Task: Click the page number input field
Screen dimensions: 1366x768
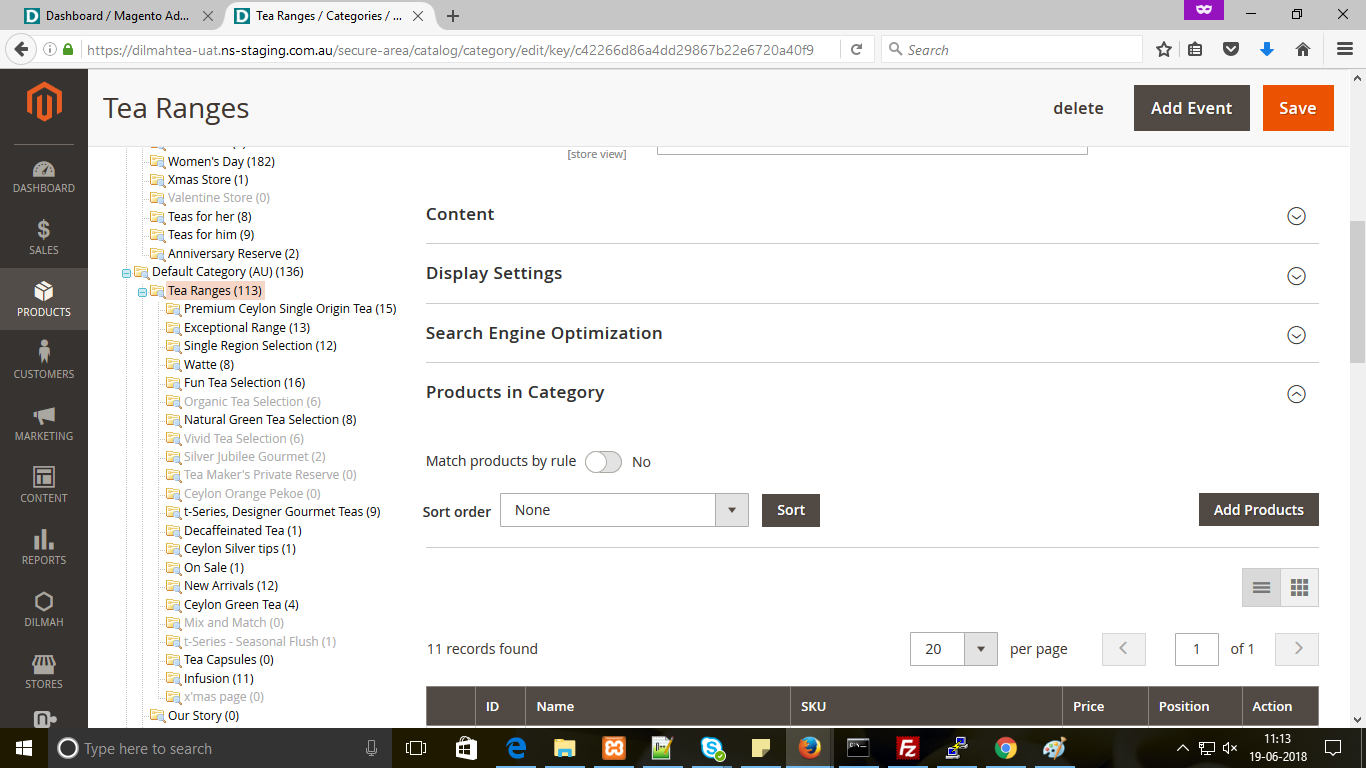Action: 1196,648
